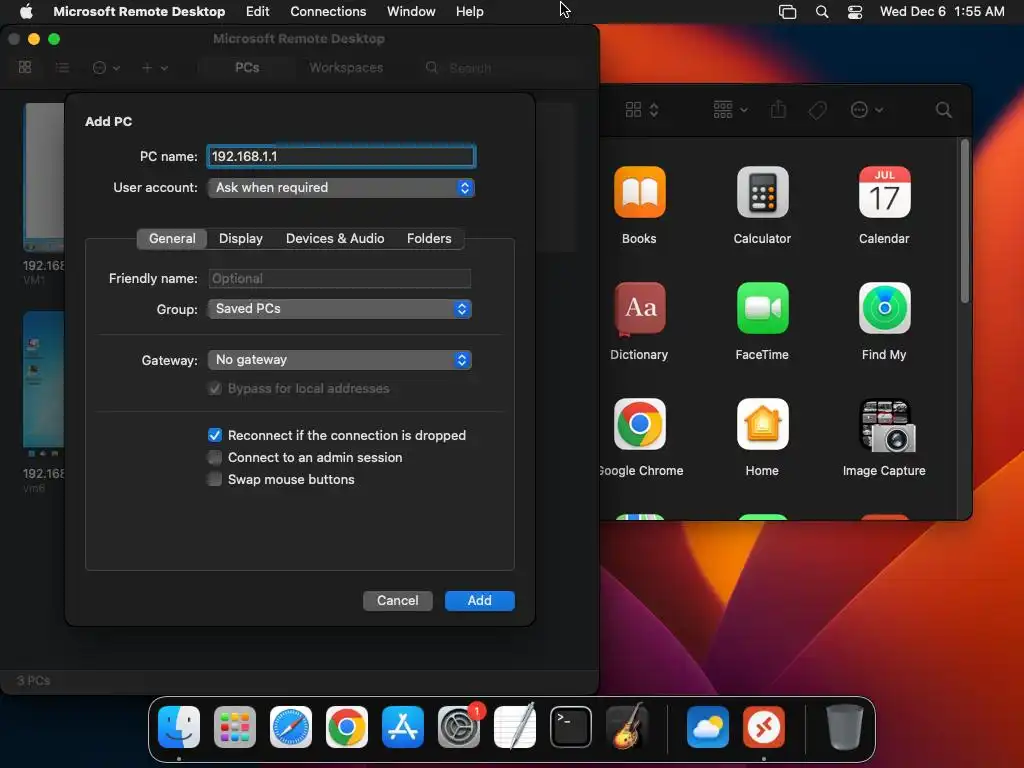
Task: Click the Finder share icon
Action: point(778,109)
